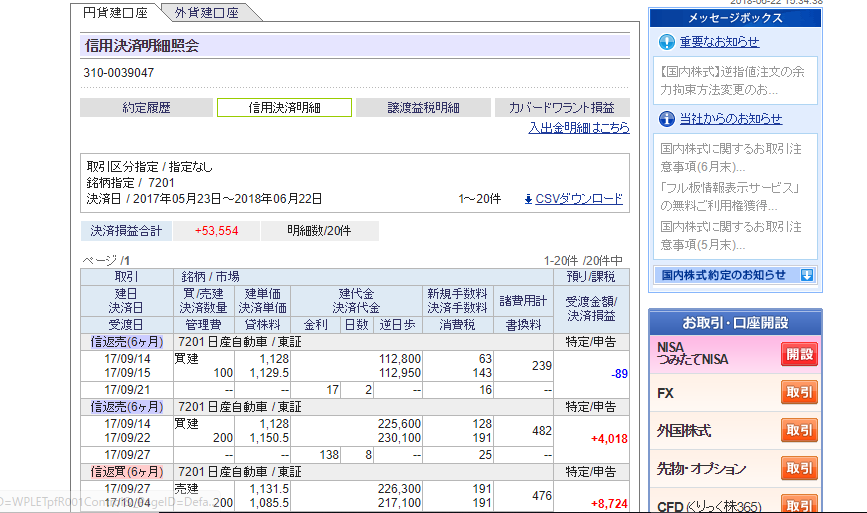Open the 当社からのお知らせ link
Image resolution: width=867 pixels, height=513 pixels.
(x=731, y=119)
